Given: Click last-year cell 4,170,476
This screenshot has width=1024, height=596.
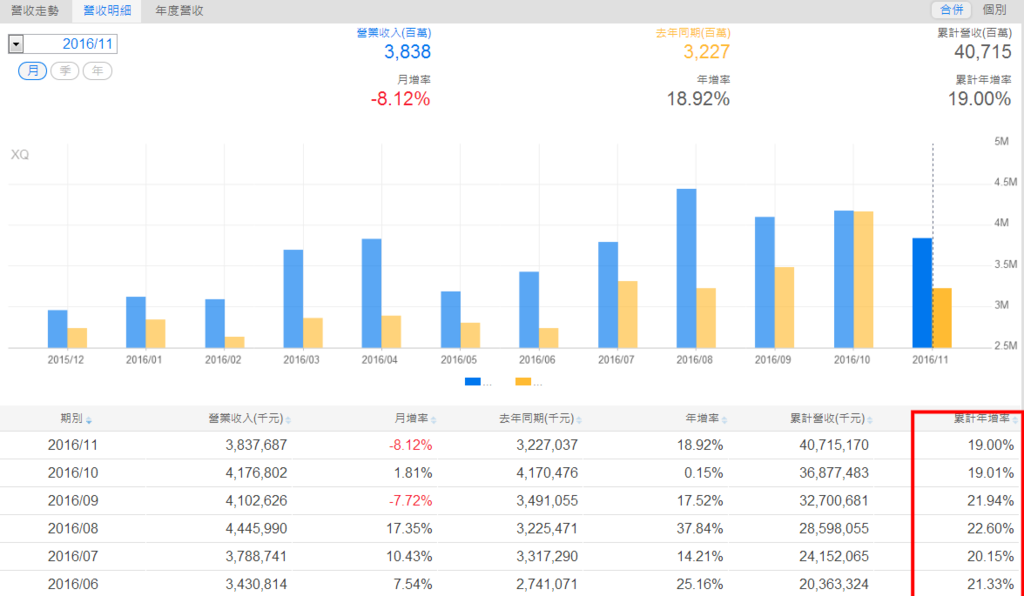Looking at the screenshot, I should coord(547,473).
